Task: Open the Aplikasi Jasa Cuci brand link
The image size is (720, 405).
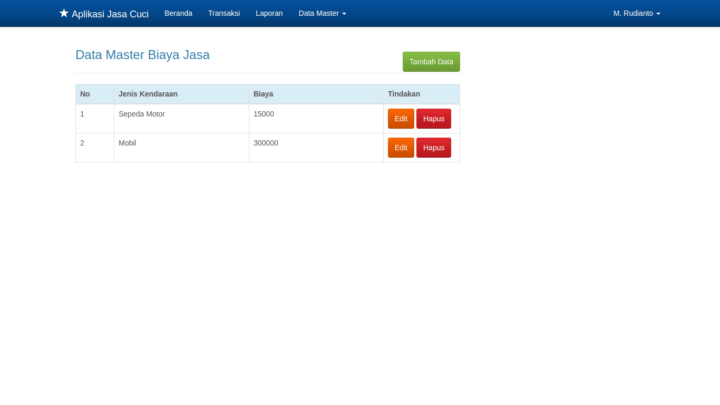Action: tap(110, 14)
